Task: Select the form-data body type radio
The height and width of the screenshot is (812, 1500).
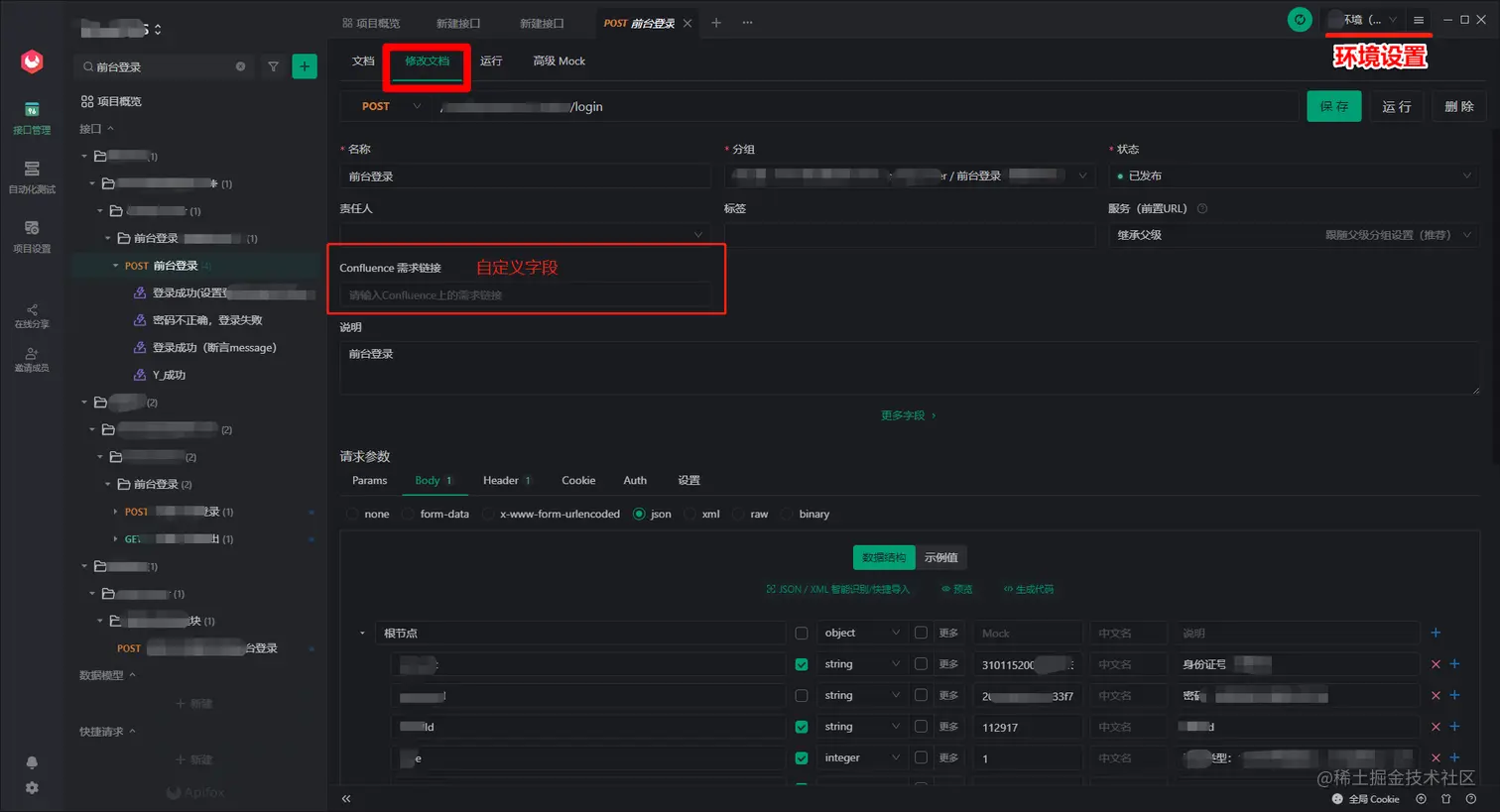Action: [408, 514]
